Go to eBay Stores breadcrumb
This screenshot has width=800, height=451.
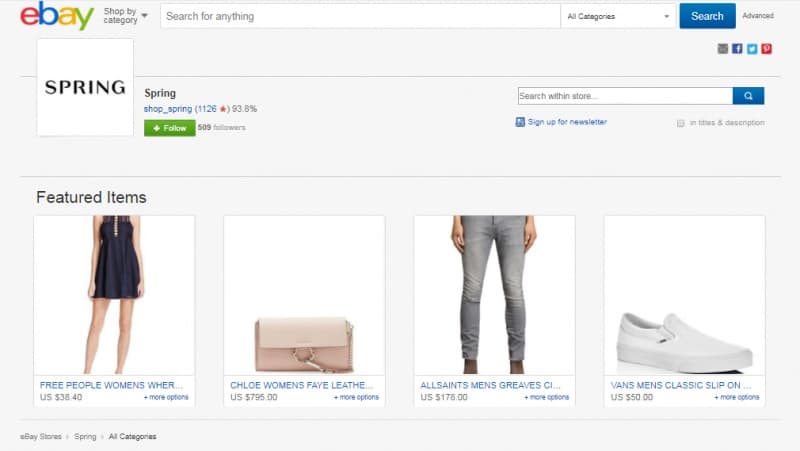(x=41, y=437)
